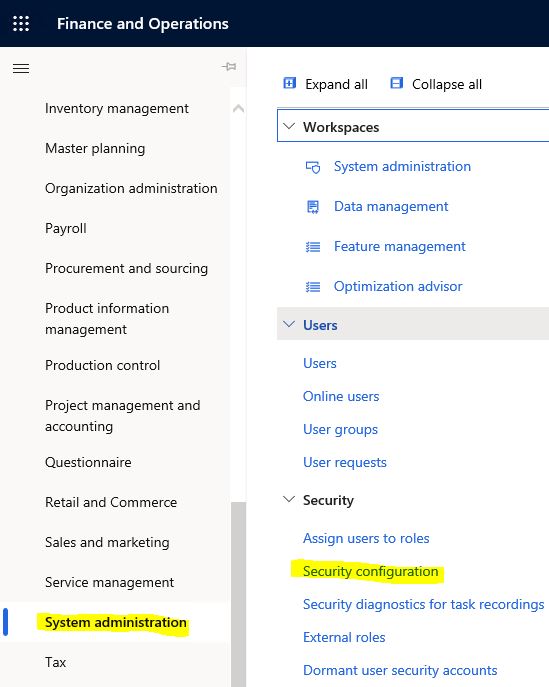Open Feature management list icon
The image size is (549, 687).
pyautogui.click(x=313, y=247)
